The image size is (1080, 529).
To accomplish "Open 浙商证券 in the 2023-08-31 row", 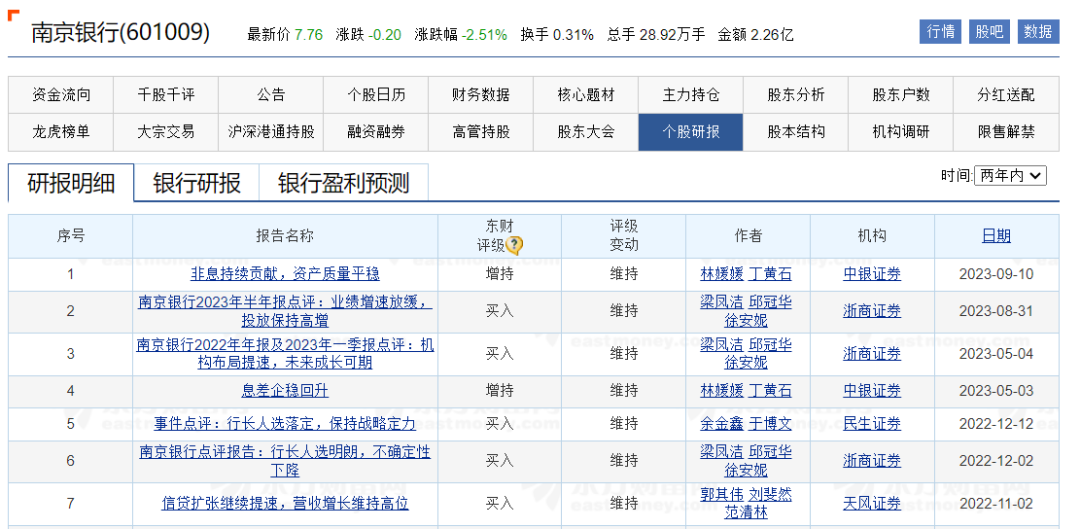I will tap(872, 311).
